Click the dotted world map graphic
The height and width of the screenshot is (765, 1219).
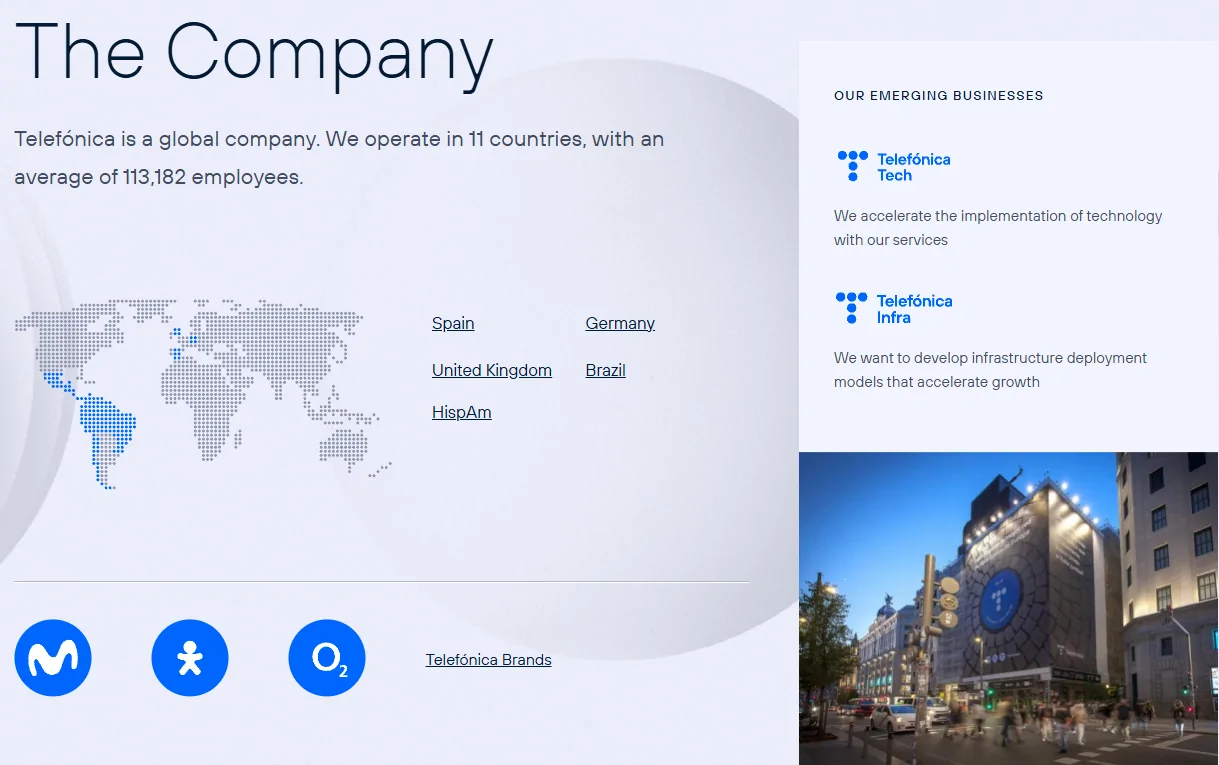point(200,395)
